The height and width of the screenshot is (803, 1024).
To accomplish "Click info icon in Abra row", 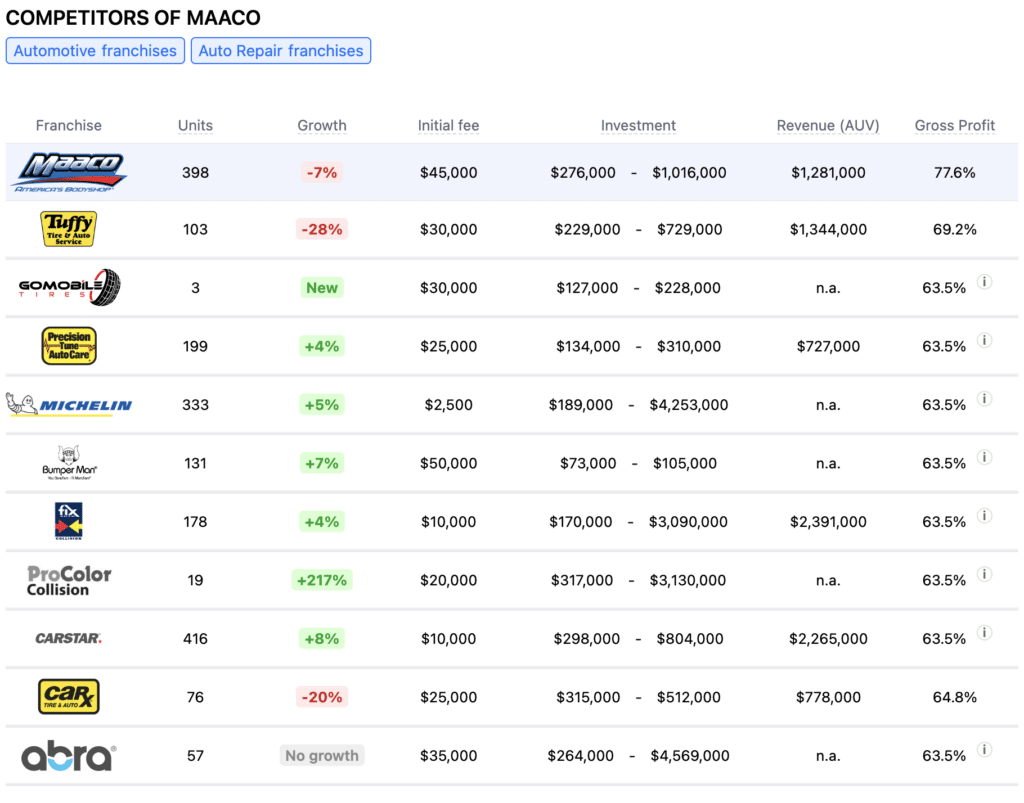I will pos(984,749).
